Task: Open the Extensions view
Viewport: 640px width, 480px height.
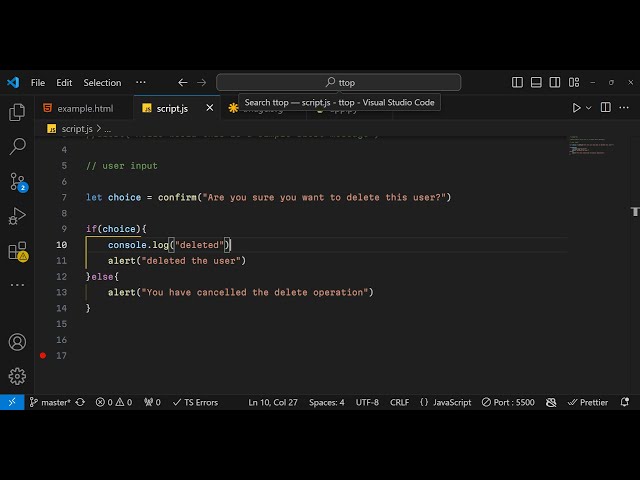Action: (x=17, y=251)
